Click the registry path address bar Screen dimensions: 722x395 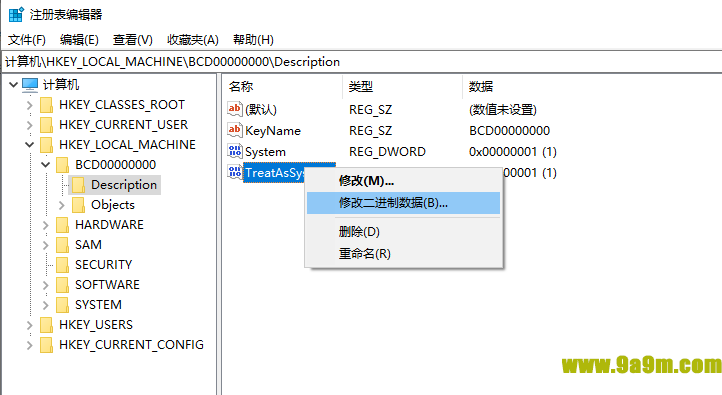click(x=363, y=62)
